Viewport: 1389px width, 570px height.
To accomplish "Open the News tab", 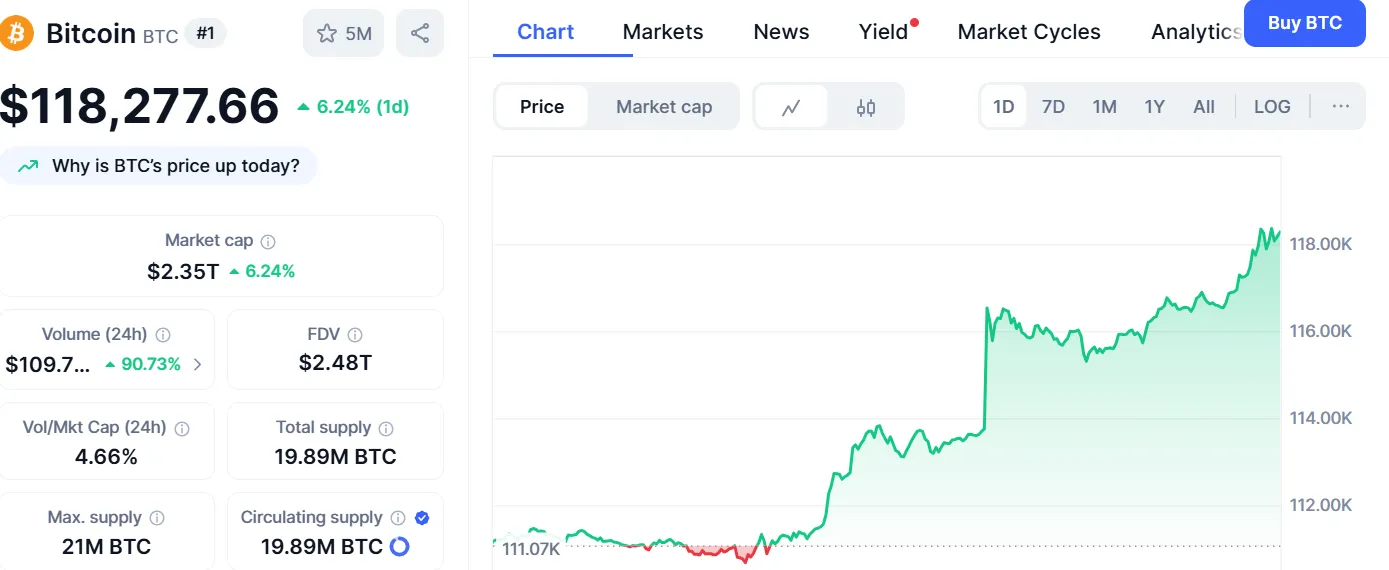I will click(x=781, y=32).
